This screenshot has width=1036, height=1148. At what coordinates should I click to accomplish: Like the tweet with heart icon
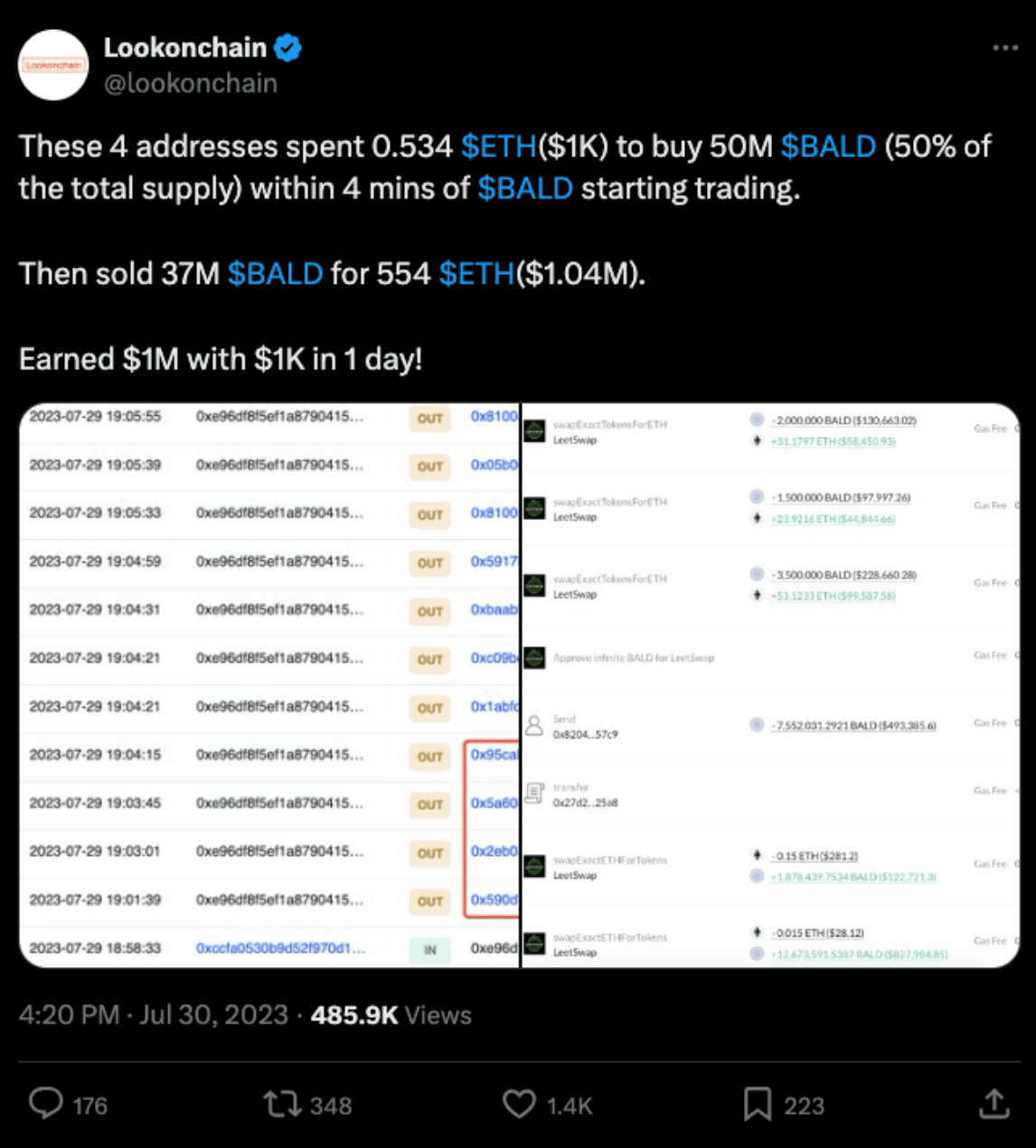click(x=519, y=1104)
